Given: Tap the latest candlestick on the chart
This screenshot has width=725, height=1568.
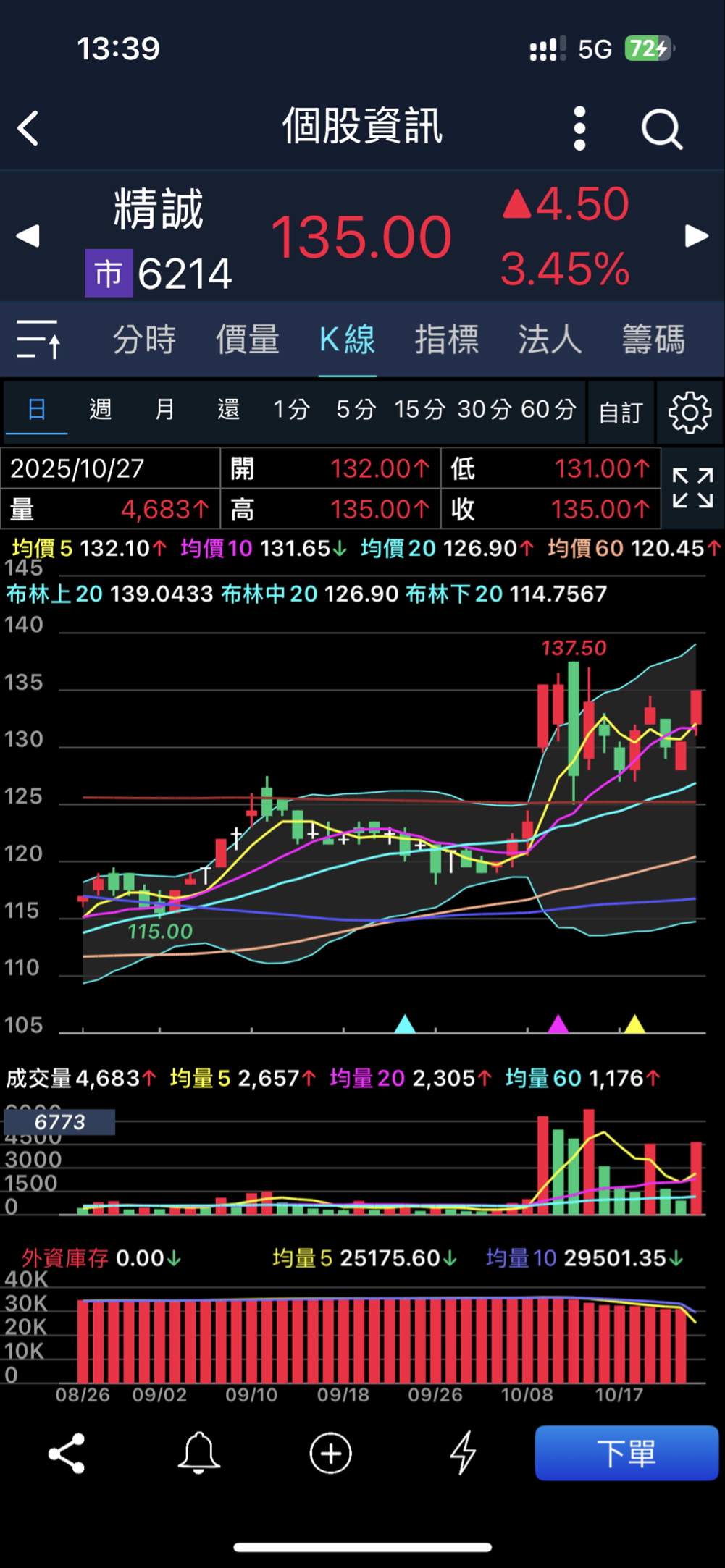Looking at the screenshot, I should tap(696, 712).
